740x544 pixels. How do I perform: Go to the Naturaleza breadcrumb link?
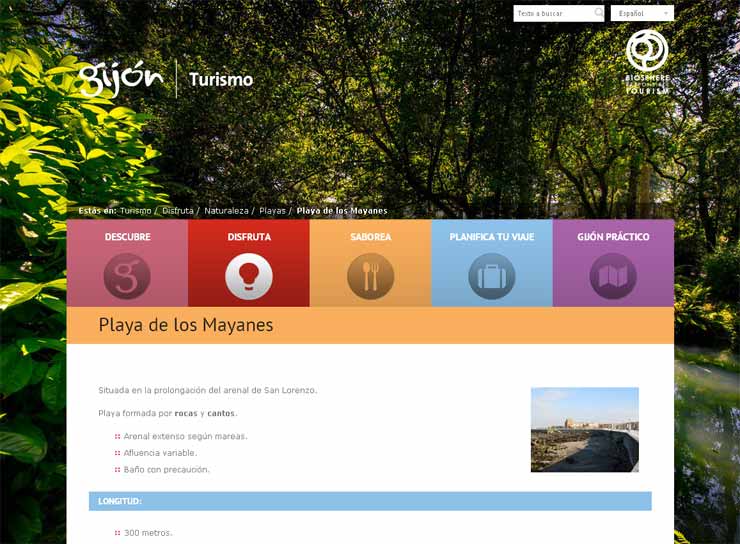[226, 211]
